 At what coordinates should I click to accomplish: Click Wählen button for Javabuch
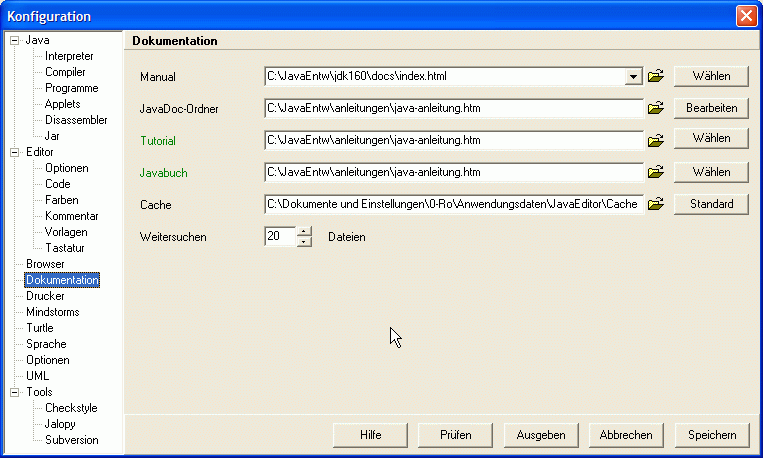coord(711,172)
